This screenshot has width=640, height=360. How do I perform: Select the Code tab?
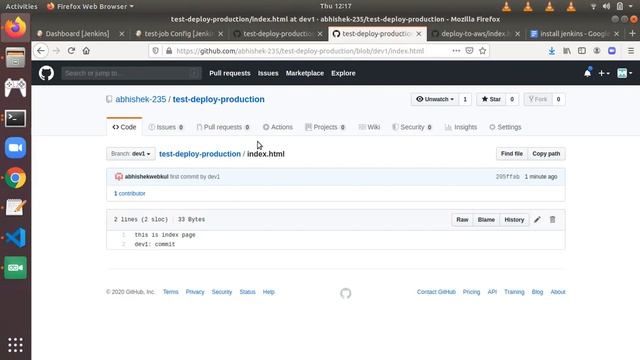tap(124, 127)
